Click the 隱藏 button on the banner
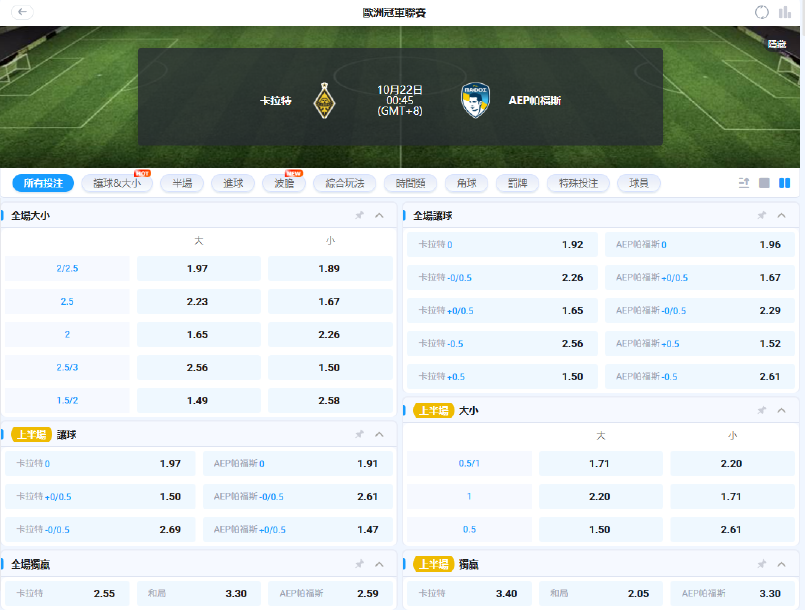The width and height of the screenshot is (805, 610). coord(776,44)
